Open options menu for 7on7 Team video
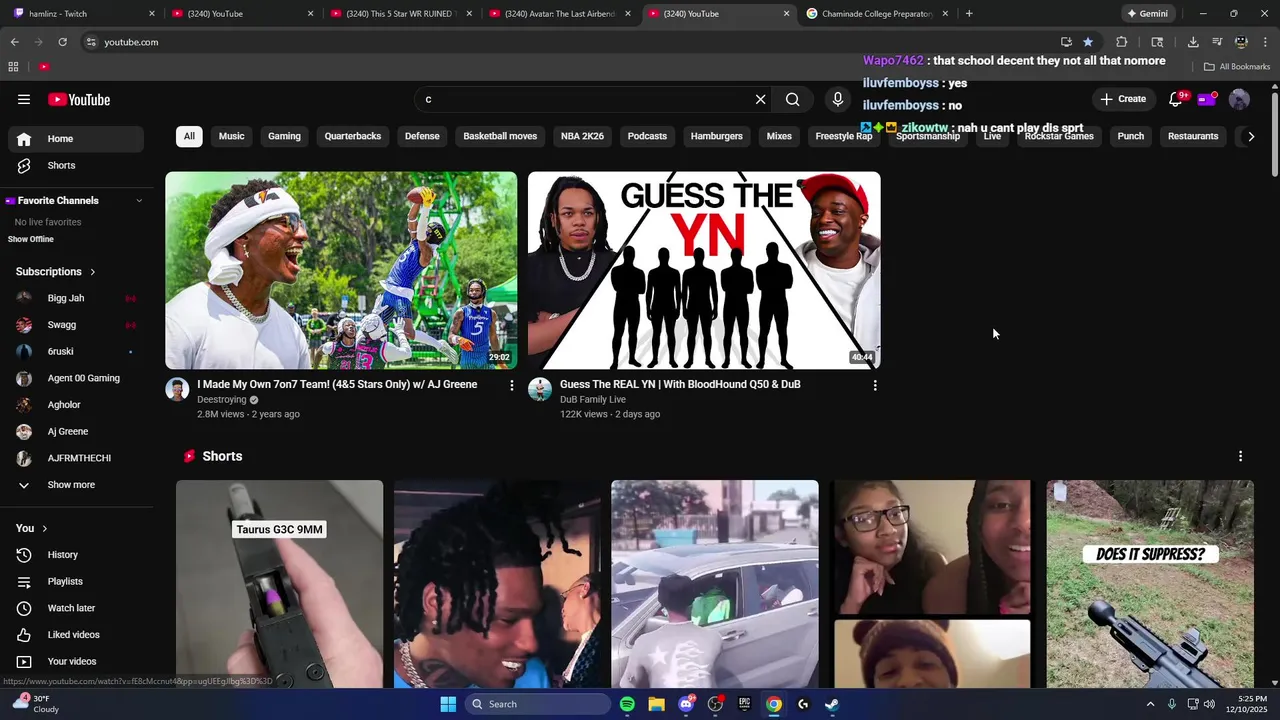Viewport: 1280px width, 720px height. click(512, 385)
